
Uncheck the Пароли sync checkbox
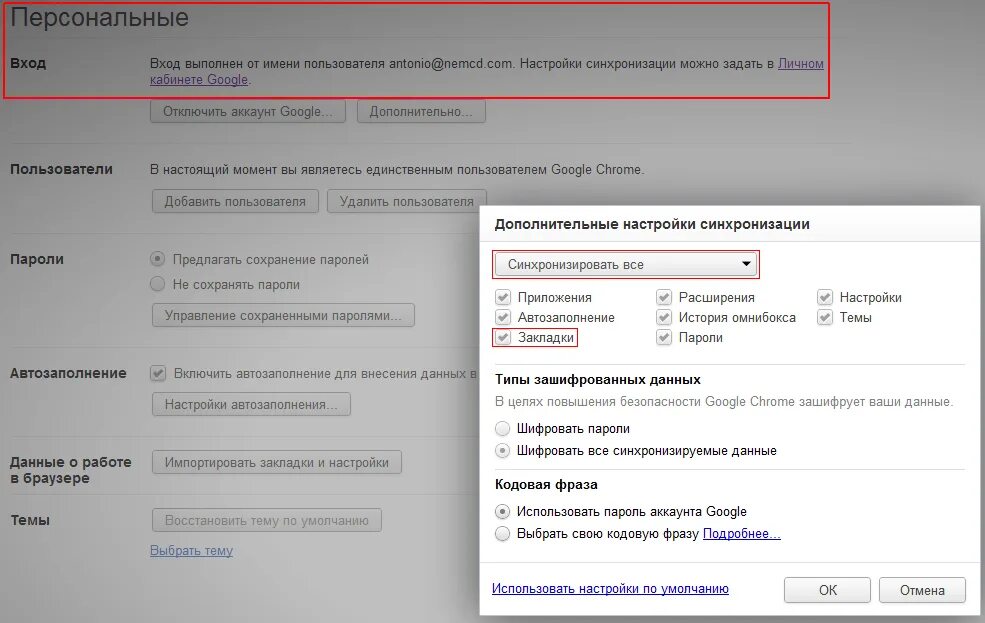(663, 337)
